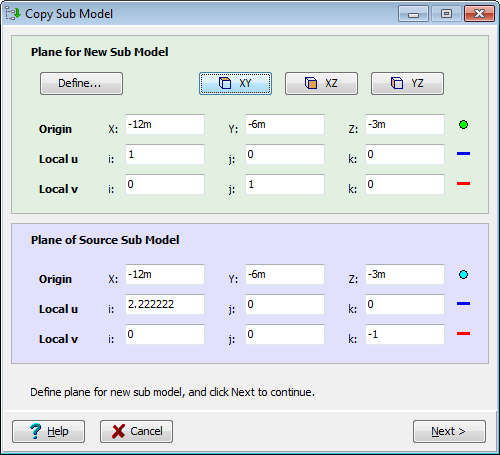The image size is (500, 455).
Task: Click the Plane of Source Sub Model heading
Action: click(x=105, y=240)
